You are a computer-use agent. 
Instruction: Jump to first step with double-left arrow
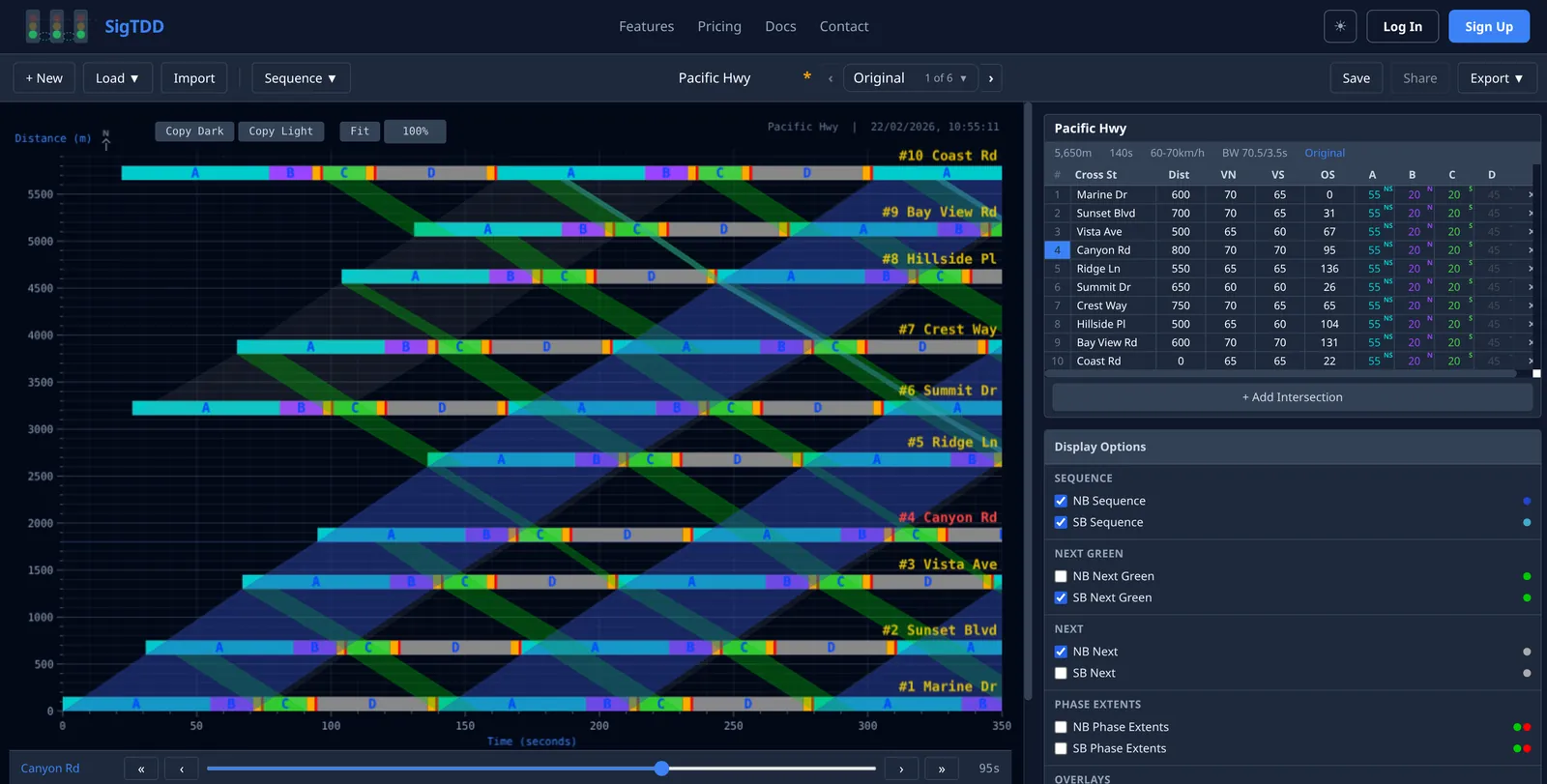pos(141,769)
